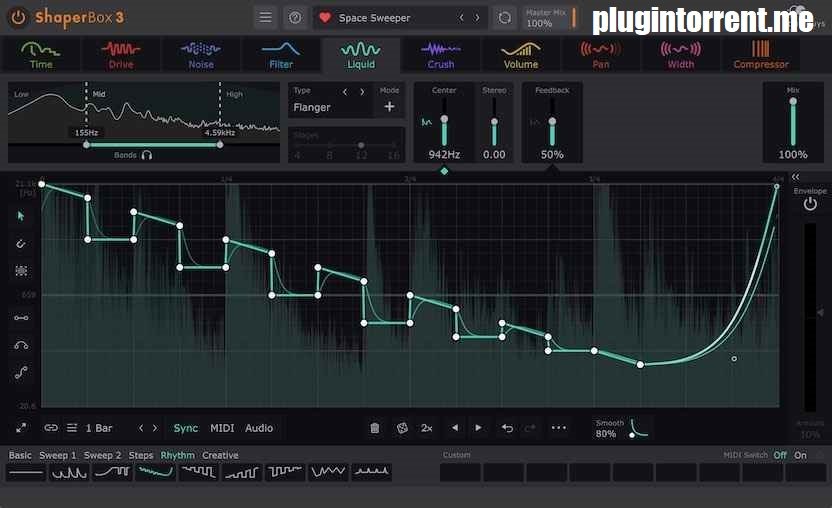Select MIDI trigger mode
The width and height of the screenshot is (832, 508).
coord(222,428)
